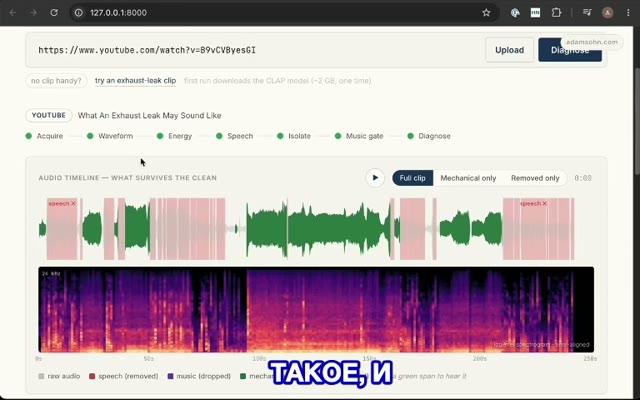
Task: Bookmark the page with the star icon
Action: (x=486, y=13)
